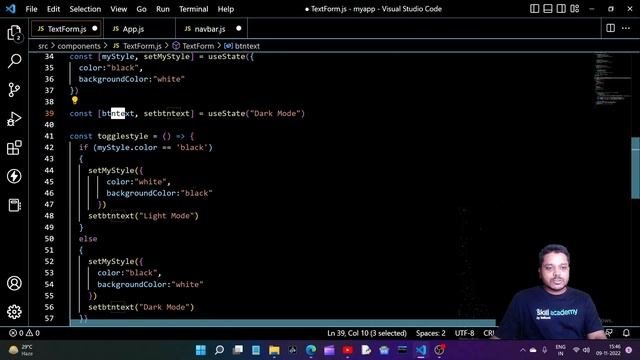Click 'togglestyle' on line 41
The image size is (640, 360).
click(x=123, y=136)
